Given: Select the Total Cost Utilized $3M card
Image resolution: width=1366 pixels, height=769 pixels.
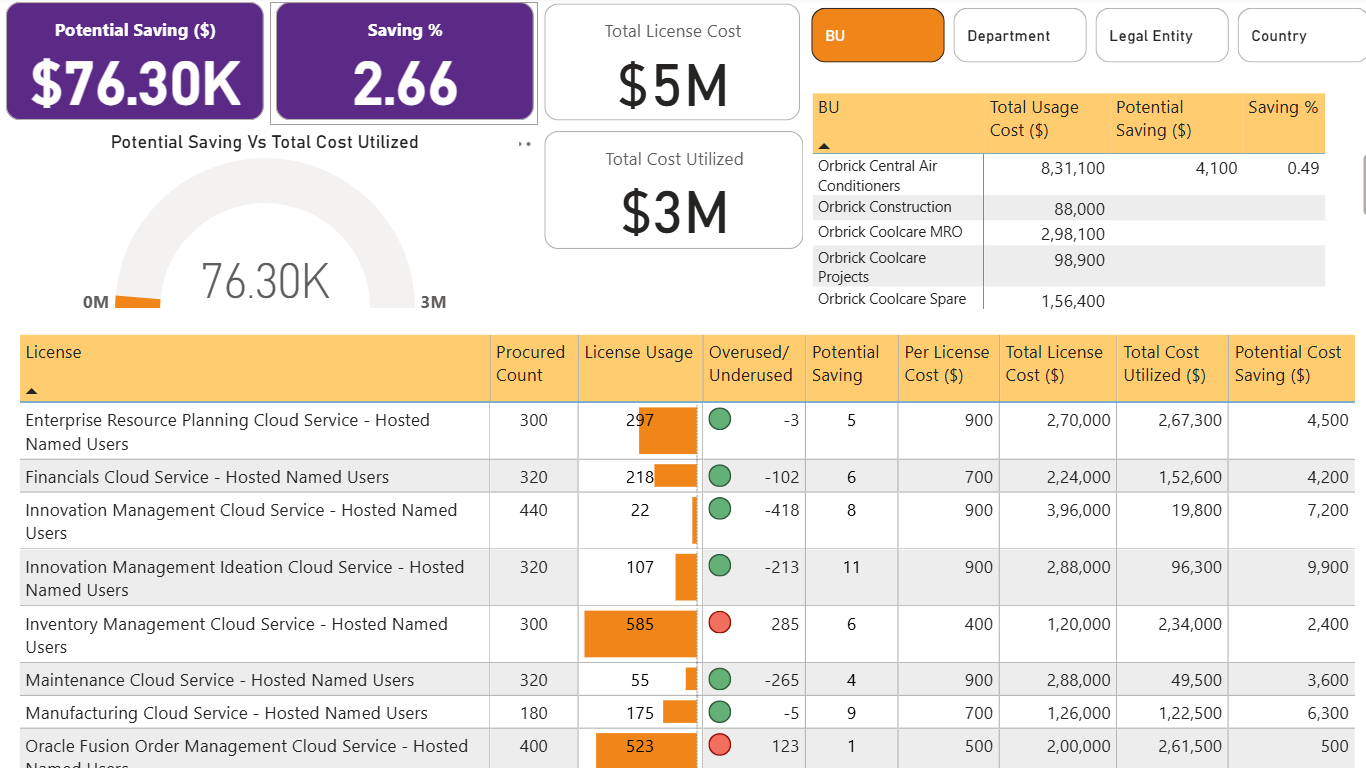Looking at the screenshot, I should [x=674, y=190].
